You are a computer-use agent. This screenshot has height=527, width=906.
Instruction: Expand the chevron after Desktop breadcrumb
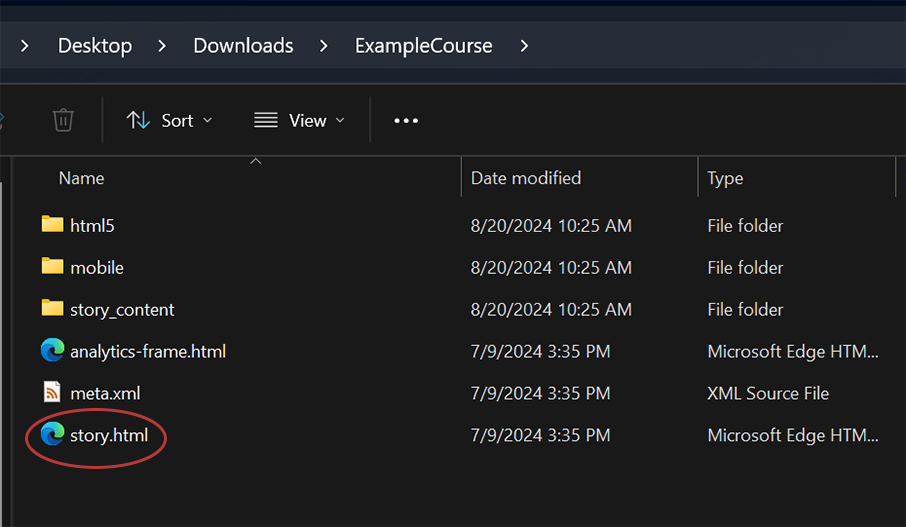162,46
